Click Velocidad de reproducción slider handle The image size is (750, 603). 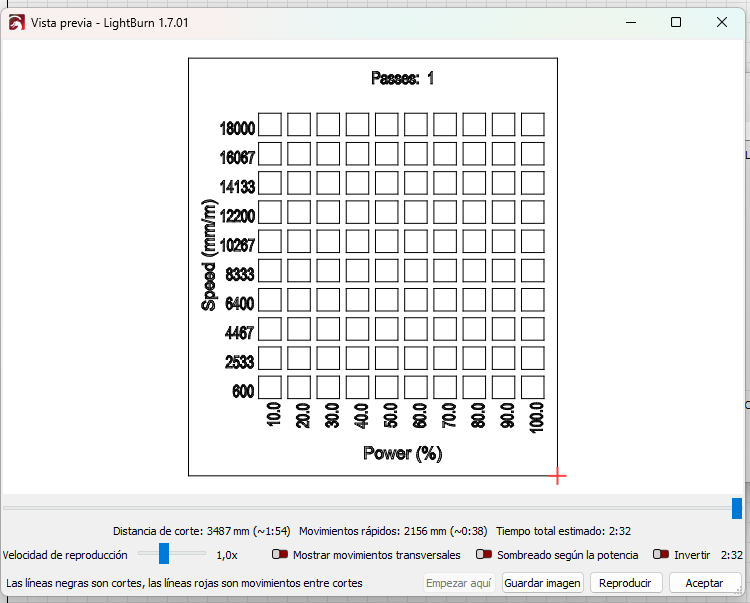coord(164,553)
